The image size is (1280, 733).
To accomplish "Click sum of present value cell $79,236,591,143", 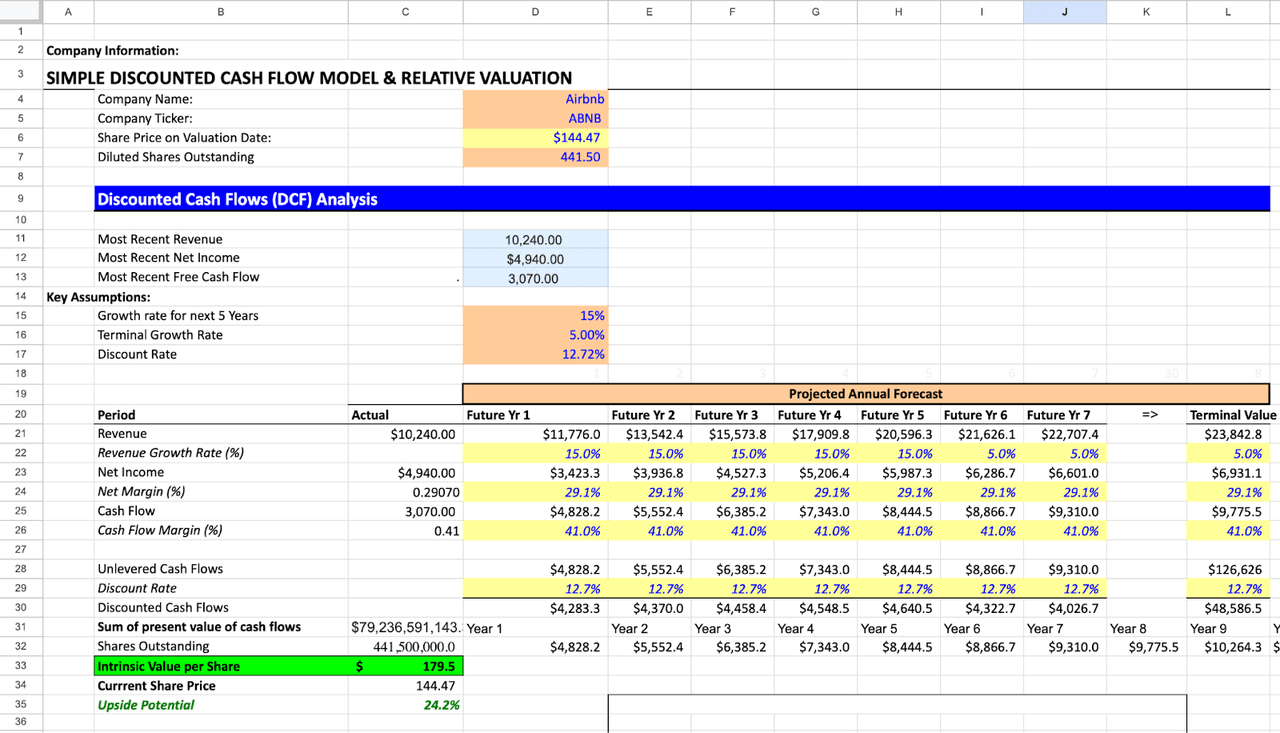I will 405,628.
